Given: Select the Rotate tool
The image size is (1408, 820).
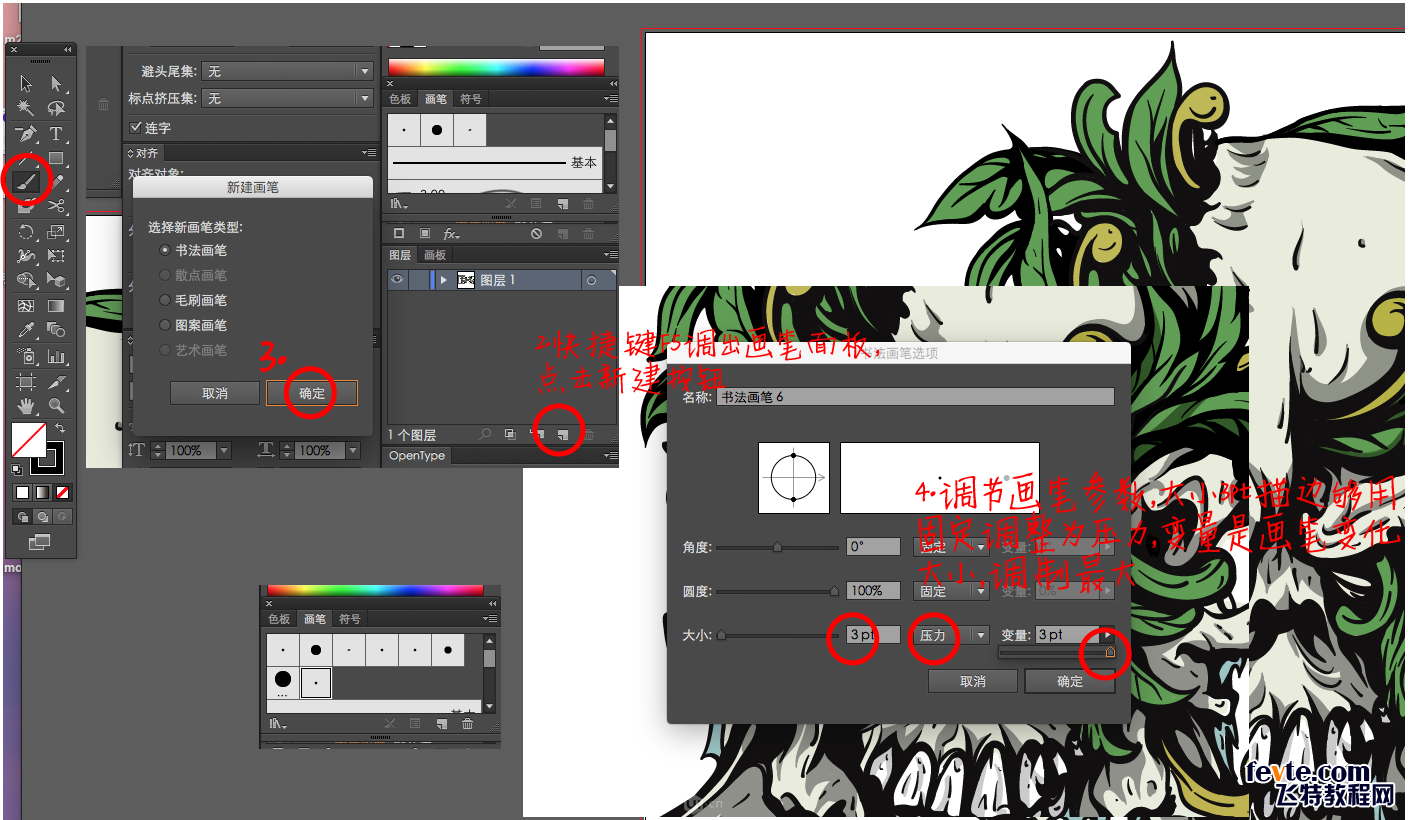Looking at the screenshot, I should pyautogui.click(x=26, y=232).
